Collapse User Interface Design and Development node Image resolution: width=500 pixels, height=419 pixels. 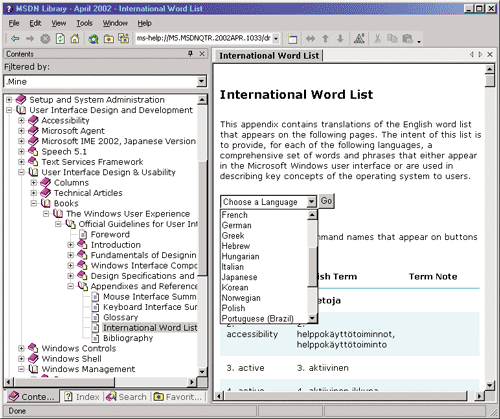click(9, 110)
